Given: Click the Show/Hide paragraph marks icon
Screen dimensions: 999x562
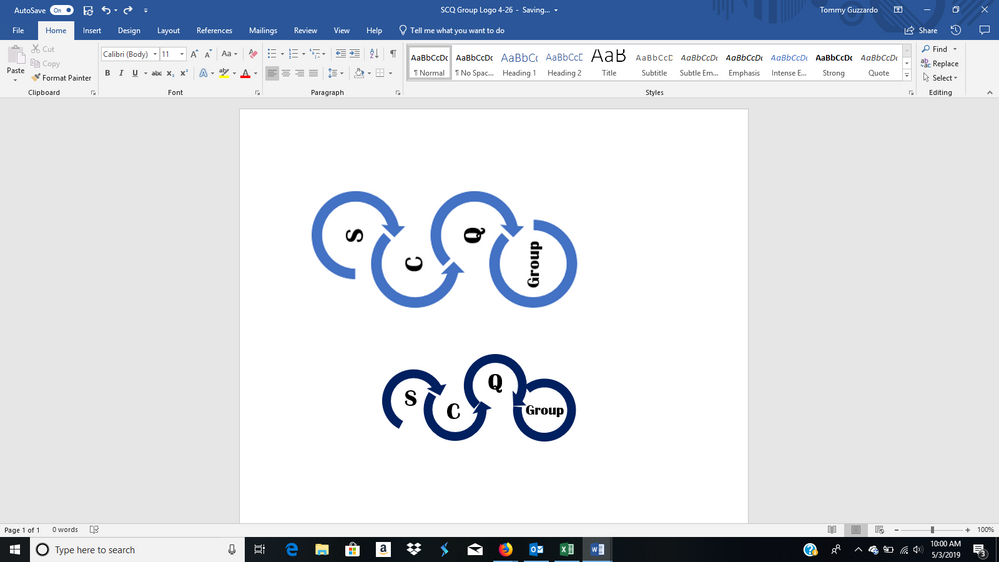Looking at the screenshot, I should click(x=393, y=54).
